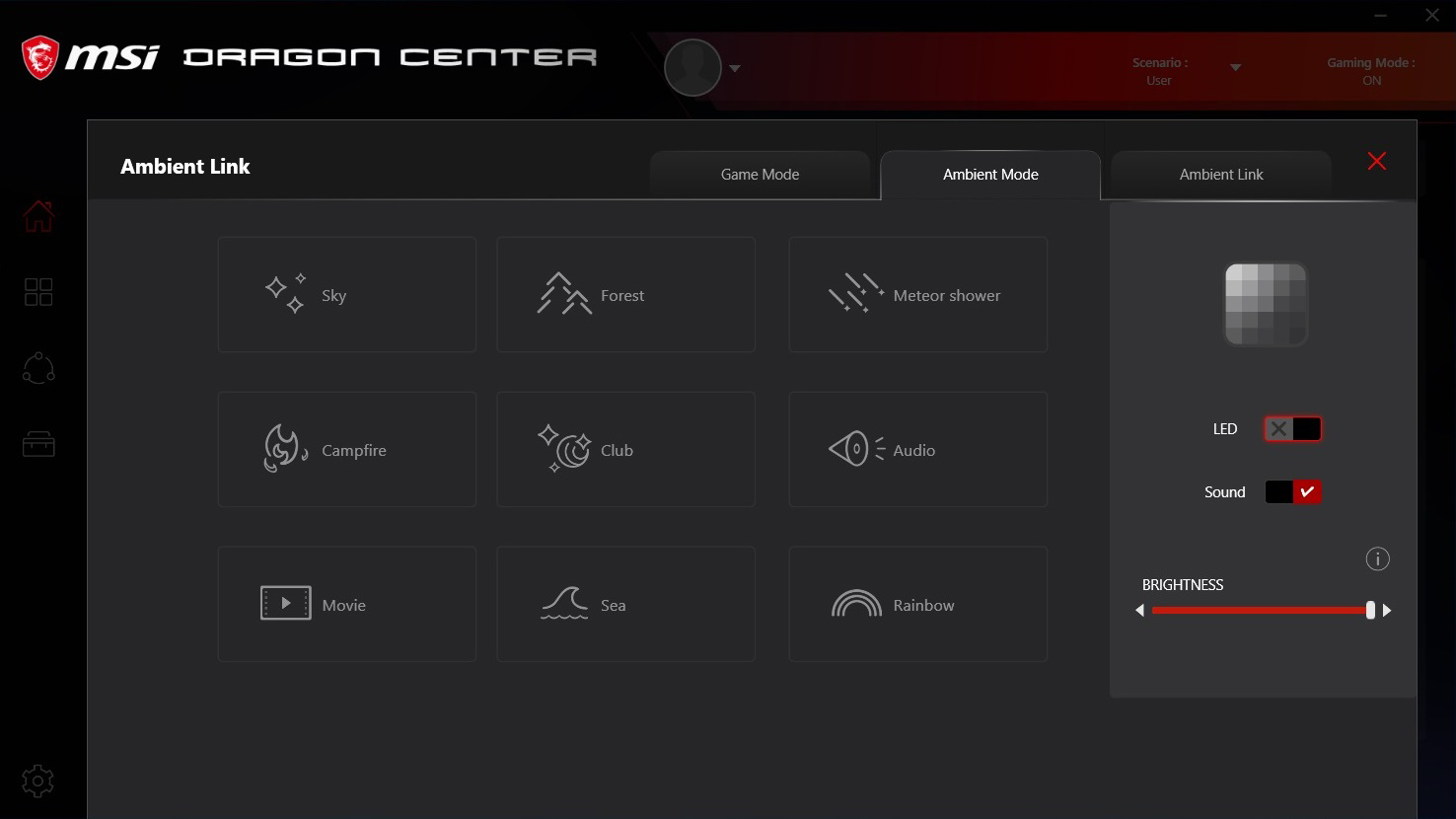The image size is (1456, 819).
Task: Open the Home icon in sidebar
Action: [x=38, y=215]
